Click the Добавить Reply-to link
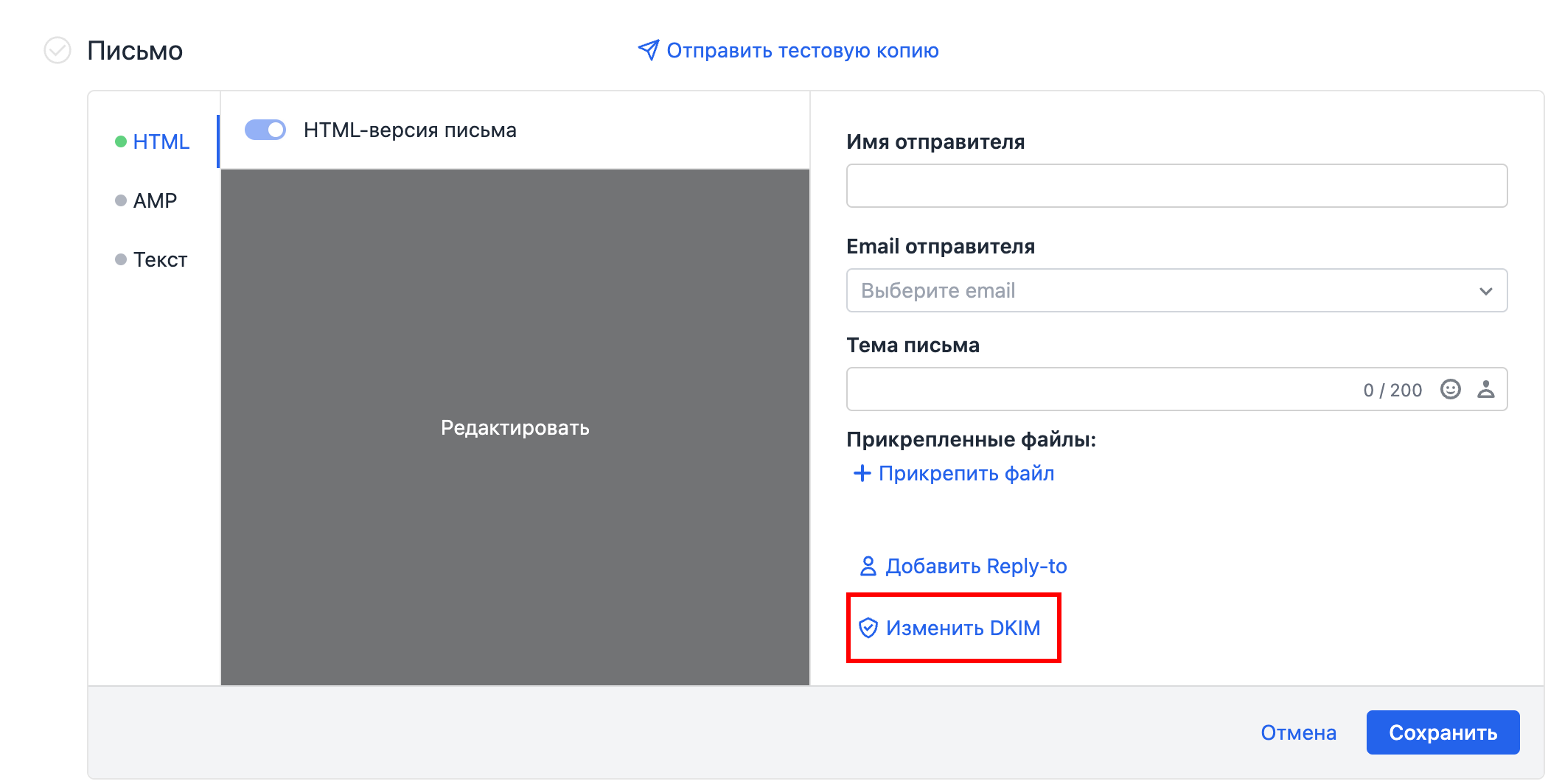The image size is (1548, 784). [x=976, y=566]
